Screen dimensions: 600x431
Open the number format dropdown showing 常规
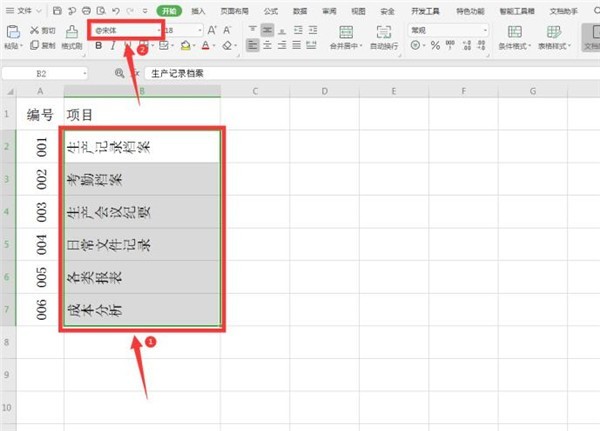[x=449, y=30]
